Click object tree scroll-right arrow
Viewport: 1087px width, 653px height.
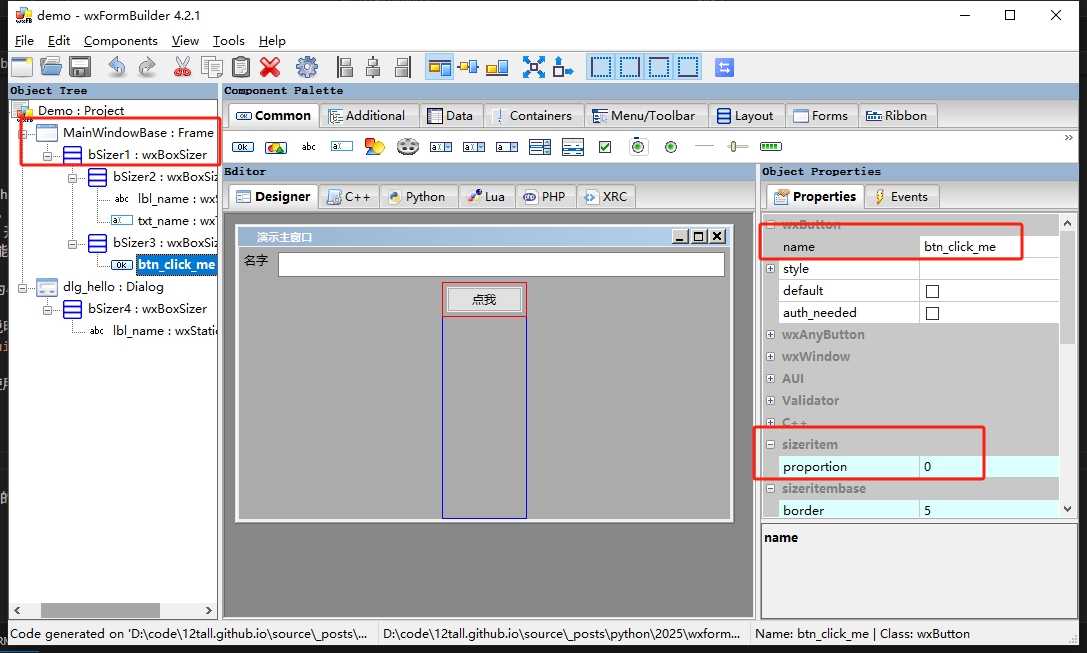tap(208, 610)
